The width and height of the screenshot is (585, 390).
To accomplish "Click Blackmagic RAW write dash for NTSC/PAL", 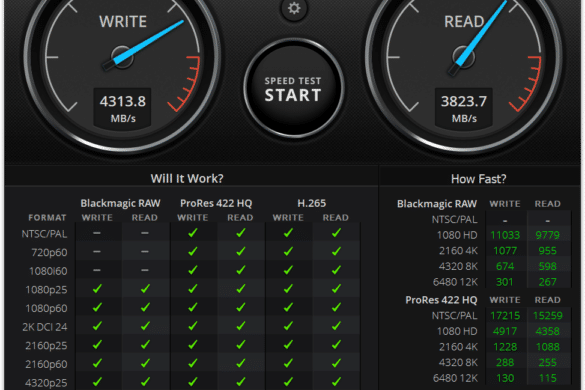I will pos(97,233).
